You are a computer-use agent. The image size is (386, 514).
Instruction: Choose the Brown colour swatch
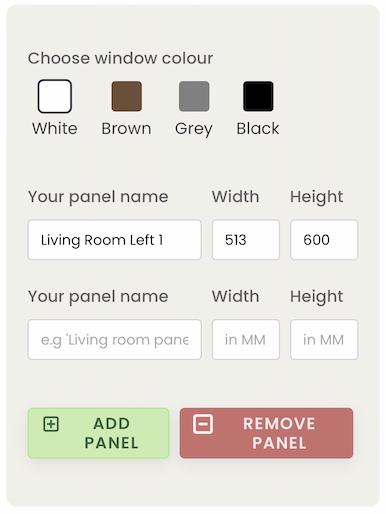coord(126,96)
